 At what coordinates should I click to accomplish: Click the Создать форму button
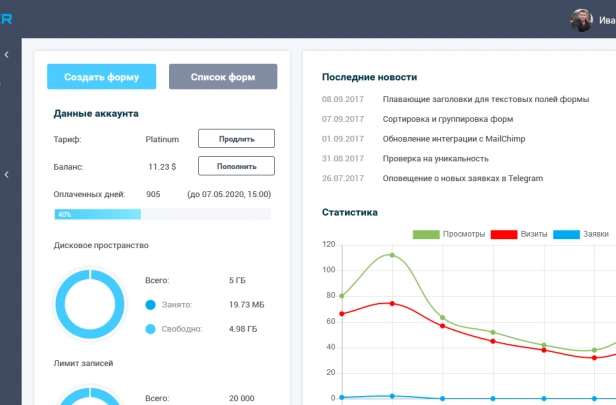(x=101, y=77)
